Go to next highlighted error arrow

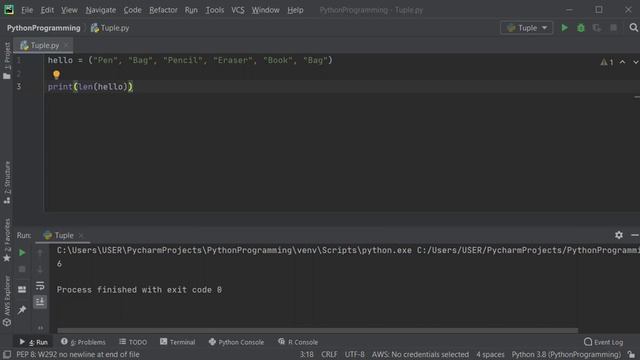[x=636, y=62]
